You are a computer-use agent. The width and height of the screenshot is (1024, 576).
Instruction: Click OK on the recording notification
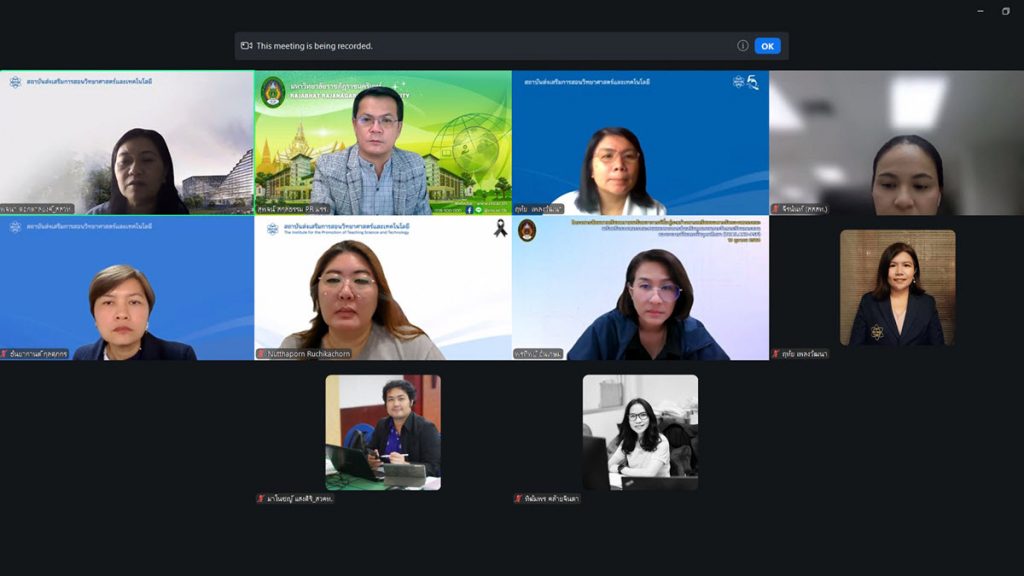767,46
